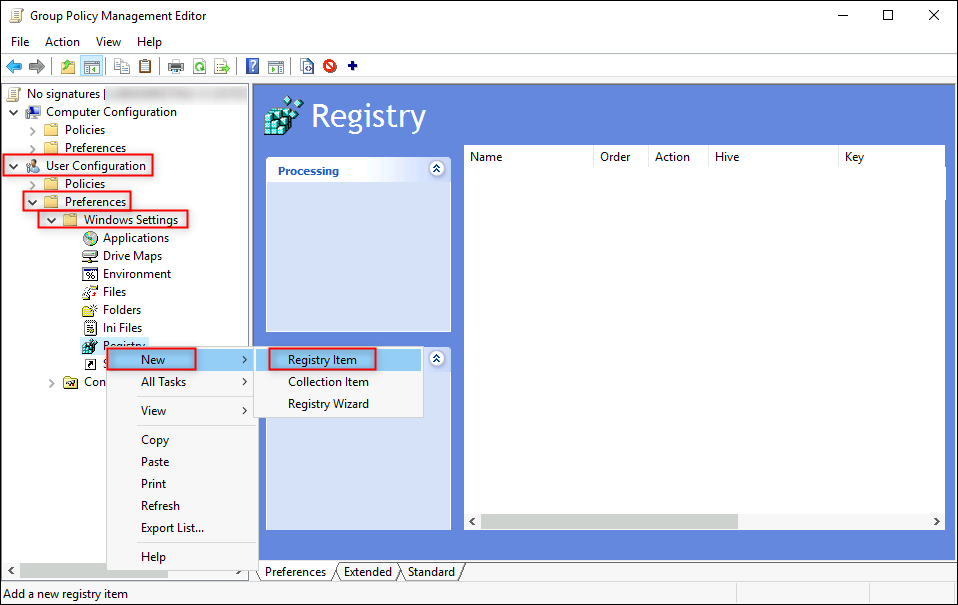The image size is (958, 605).
Task: Expand Policies under User Configuration
Action: (x=33, y=185)
